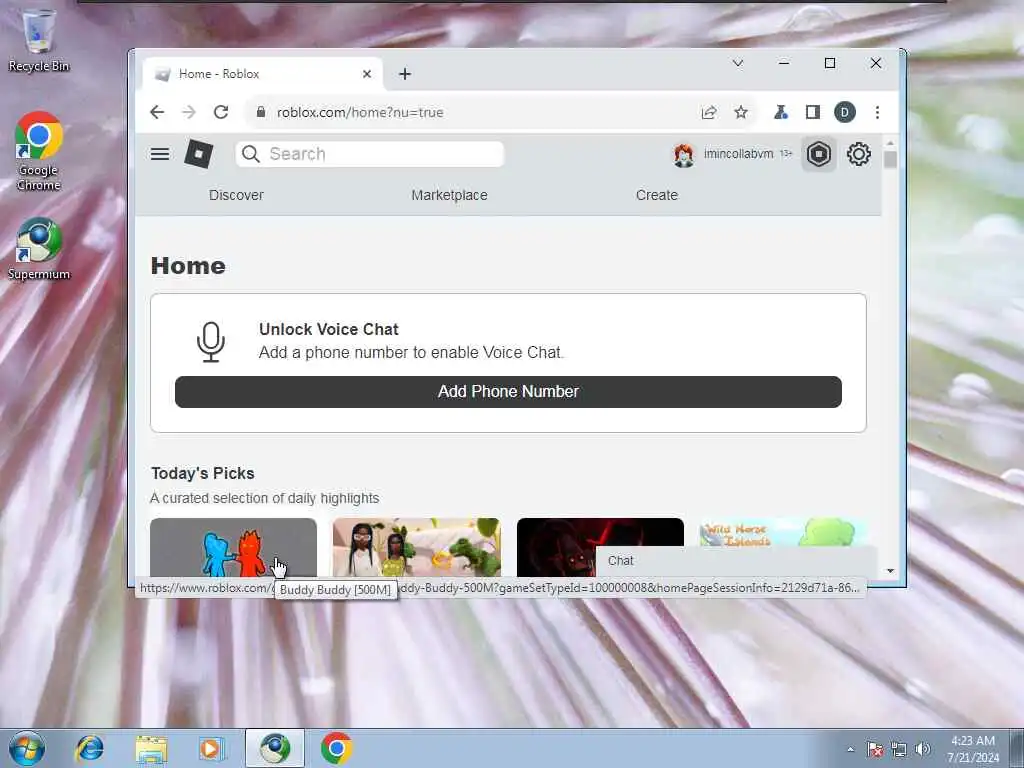Click the Roblox Search input field
This screenshot has width=1024, height=768.
pyautogui.click(x=370, y=154)
